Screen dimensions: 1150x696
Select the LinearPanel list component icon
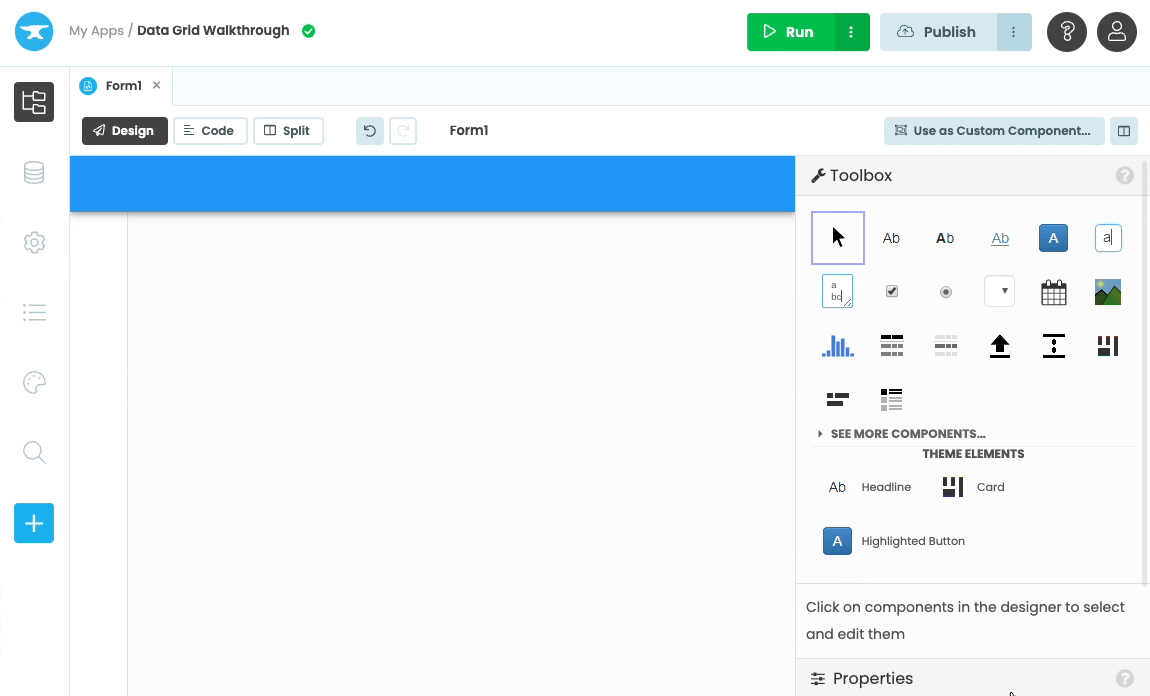point(891,399)
